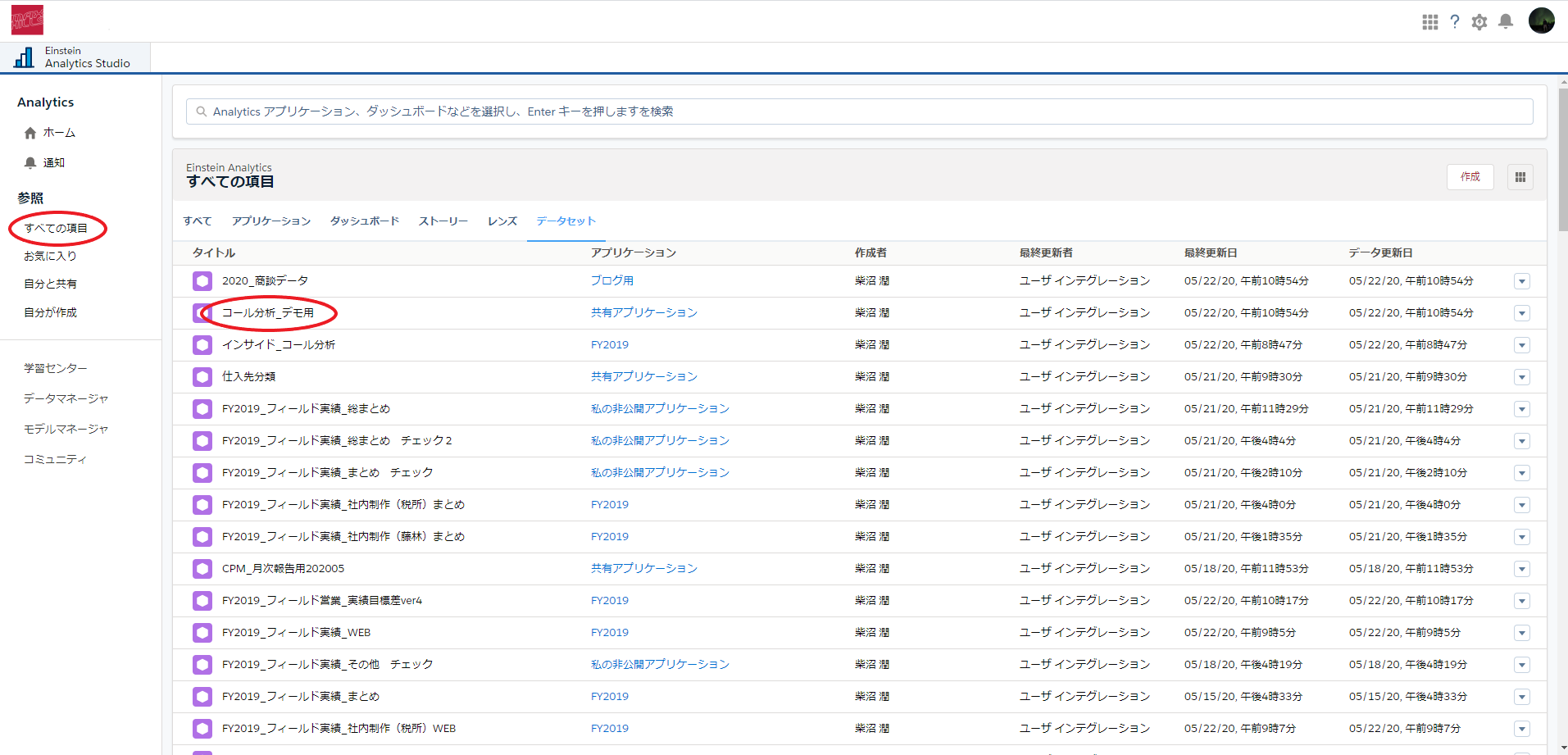Open the ブログ用 application link
Screen dimensions: 1568x755
pyautogui.click(x=611, y=280)
